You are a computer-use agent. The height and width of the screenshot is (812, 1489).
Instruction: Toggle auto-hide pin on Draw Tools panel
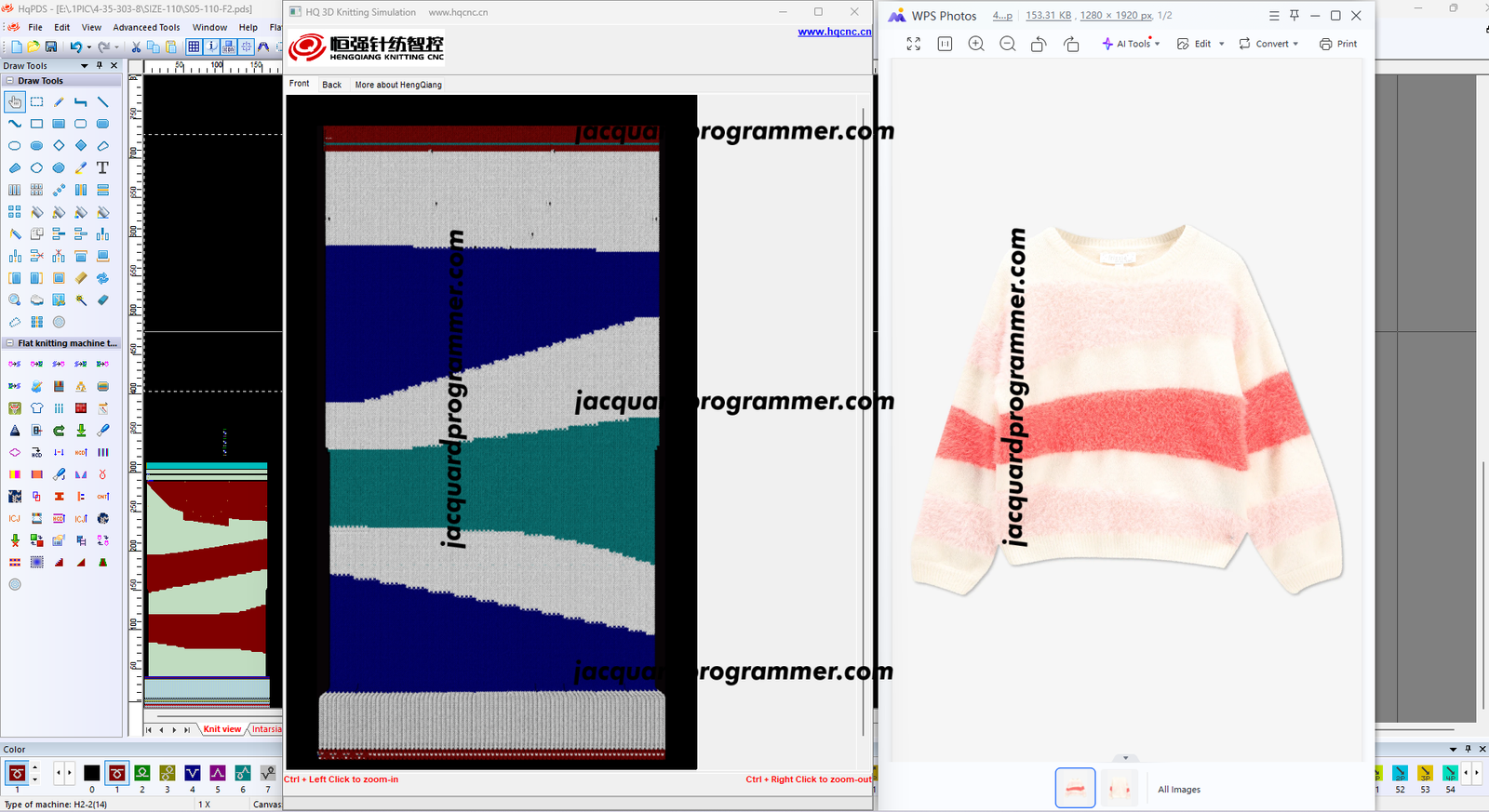[x=100, y=65]
